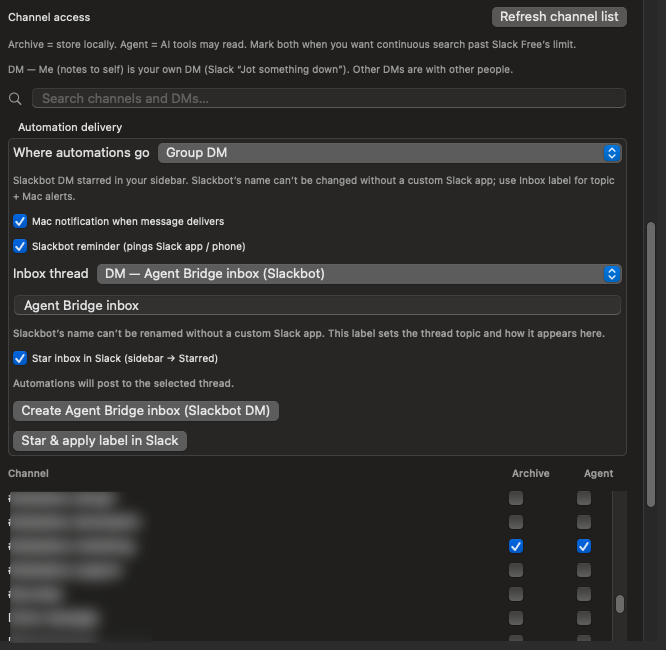Click Create Agent Bridge inbox (Slackbot DM)

pos(146,411)
